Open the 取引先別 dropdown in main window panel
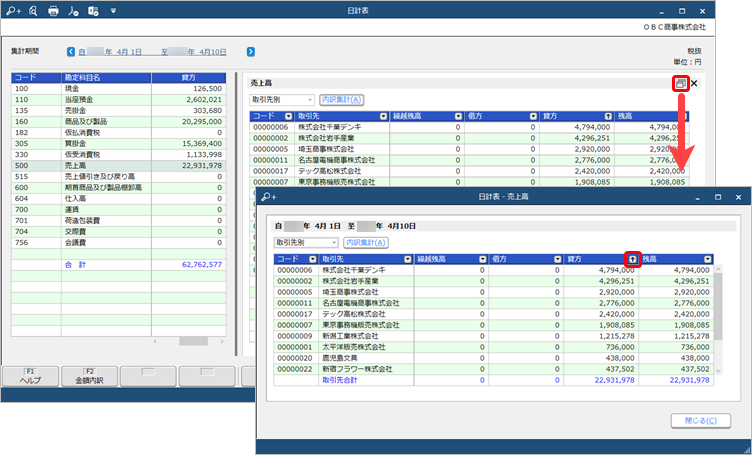The height and width of the screenshot is (455, 752). [x=282, y=100]
